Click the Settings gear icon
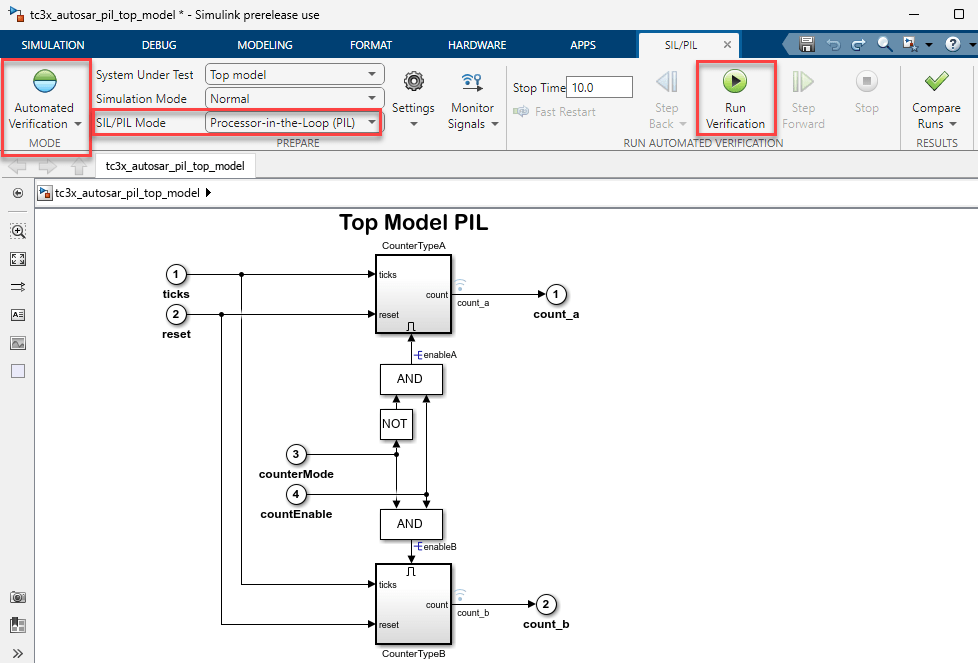This screenshot has height=663, width=978. point(413,82)
